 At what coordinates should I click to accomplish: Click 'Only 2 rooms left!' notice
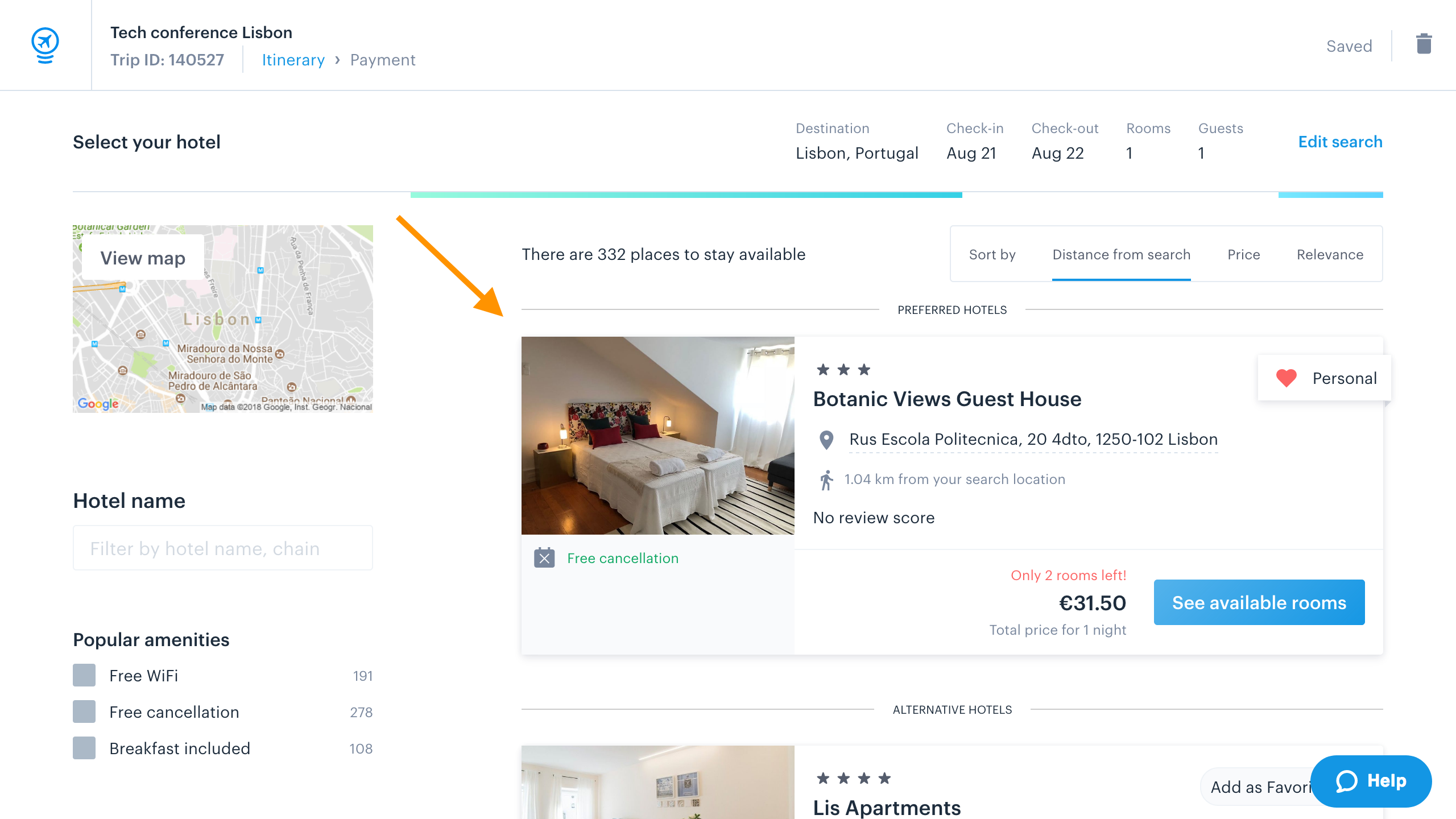tap(1068, 575)
